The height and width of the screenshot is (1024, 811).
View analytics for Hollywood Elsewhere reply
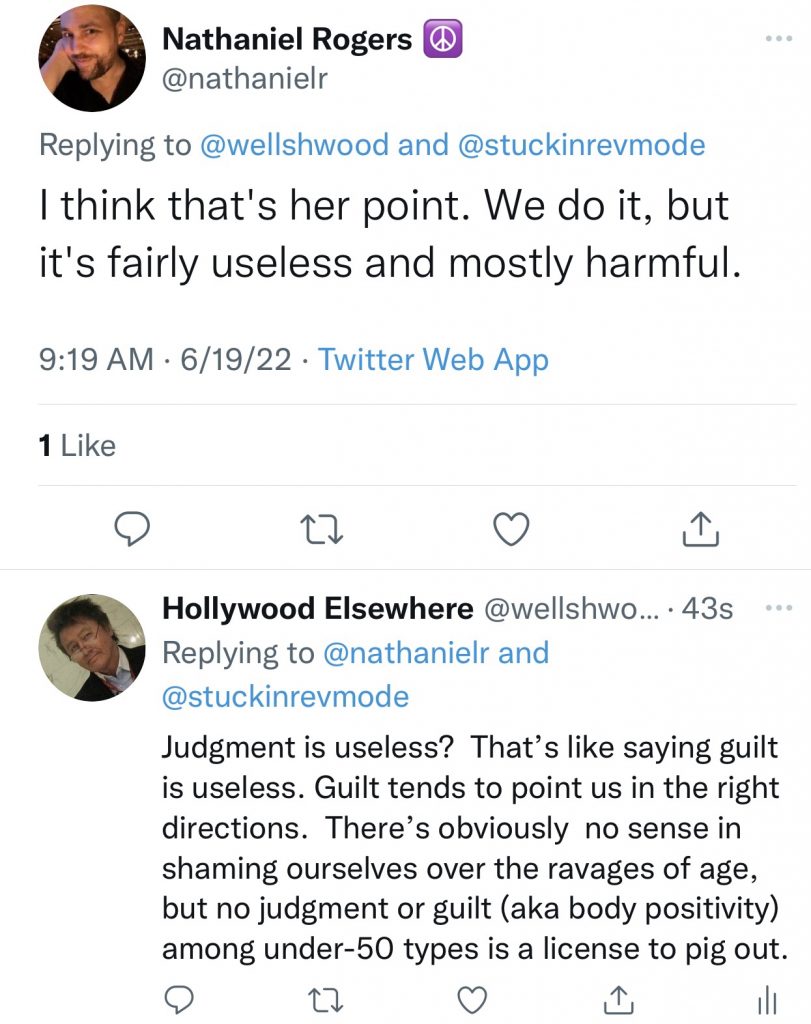point(767,999)
